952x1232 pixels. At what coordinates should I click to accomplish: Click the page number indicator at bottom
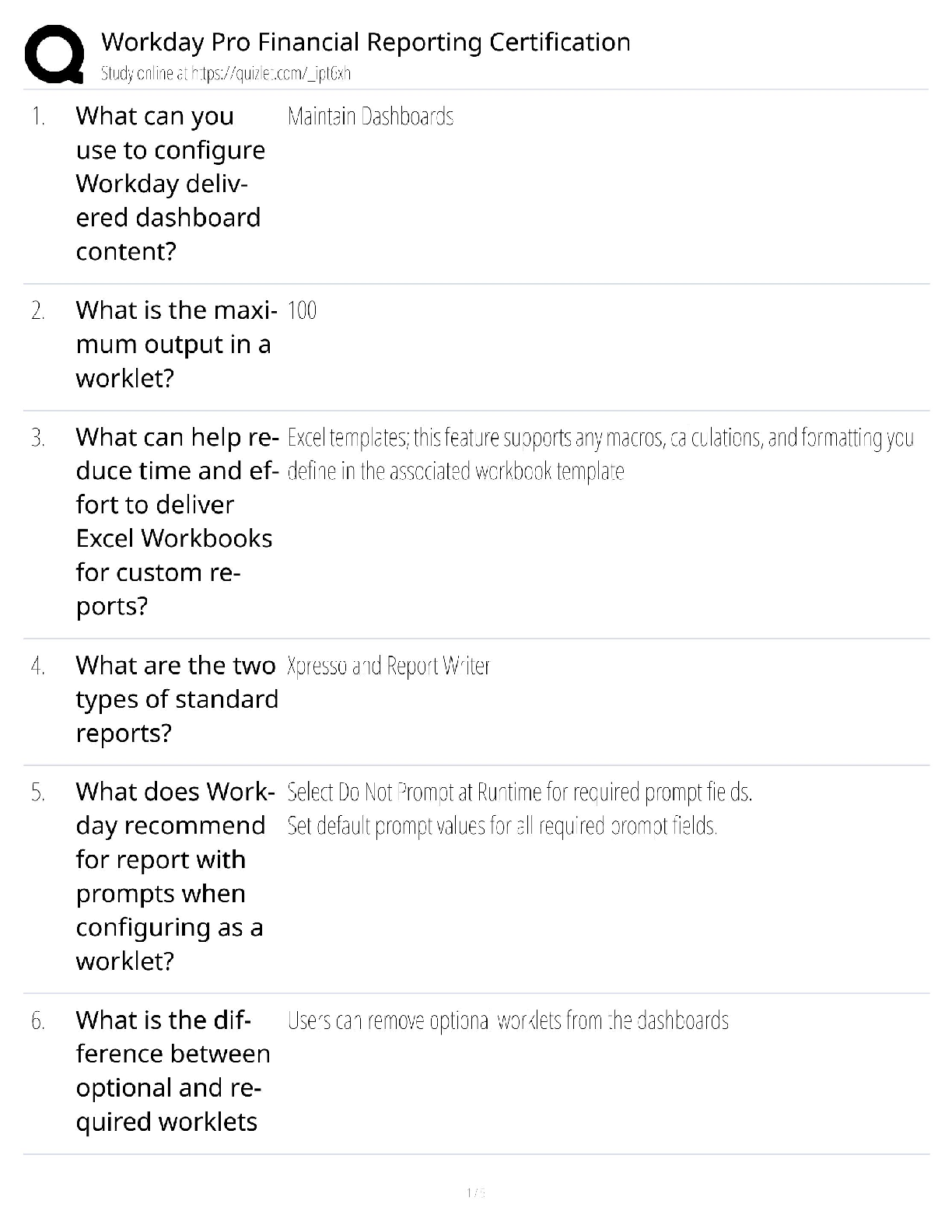click(475, 1192)
